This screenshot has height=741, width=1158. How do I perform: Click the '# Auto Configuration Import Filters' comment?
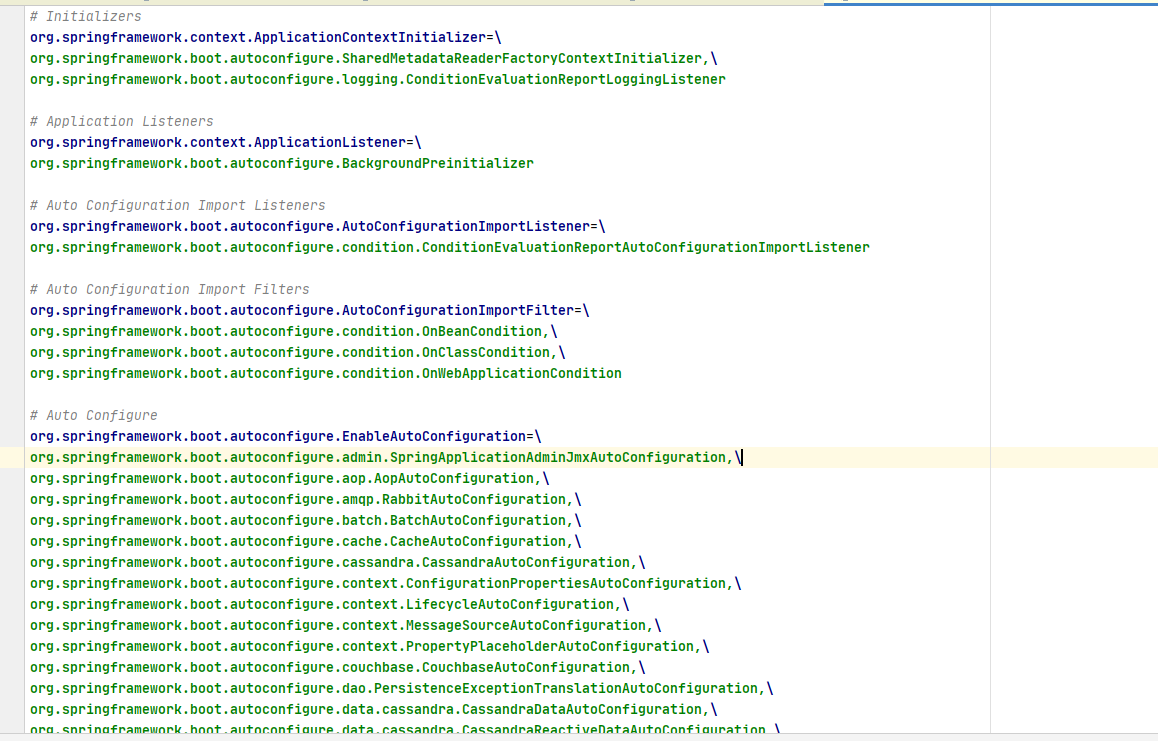pos(170,290)
